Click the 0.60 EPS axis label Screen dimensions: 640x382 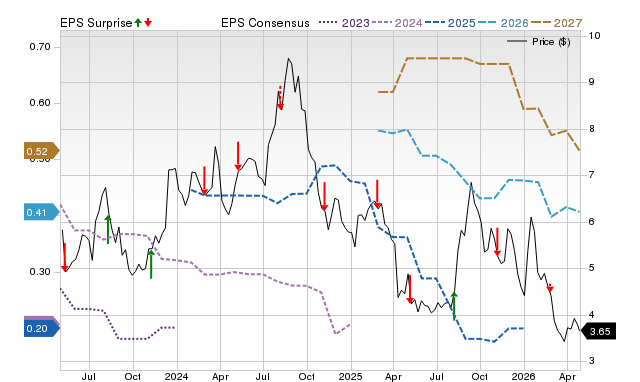pos(40,103)
